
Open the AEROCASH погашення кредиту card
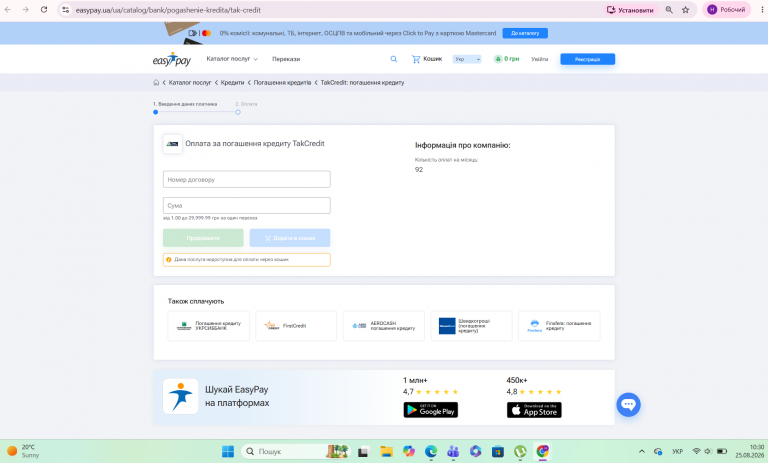pos(384,326)
